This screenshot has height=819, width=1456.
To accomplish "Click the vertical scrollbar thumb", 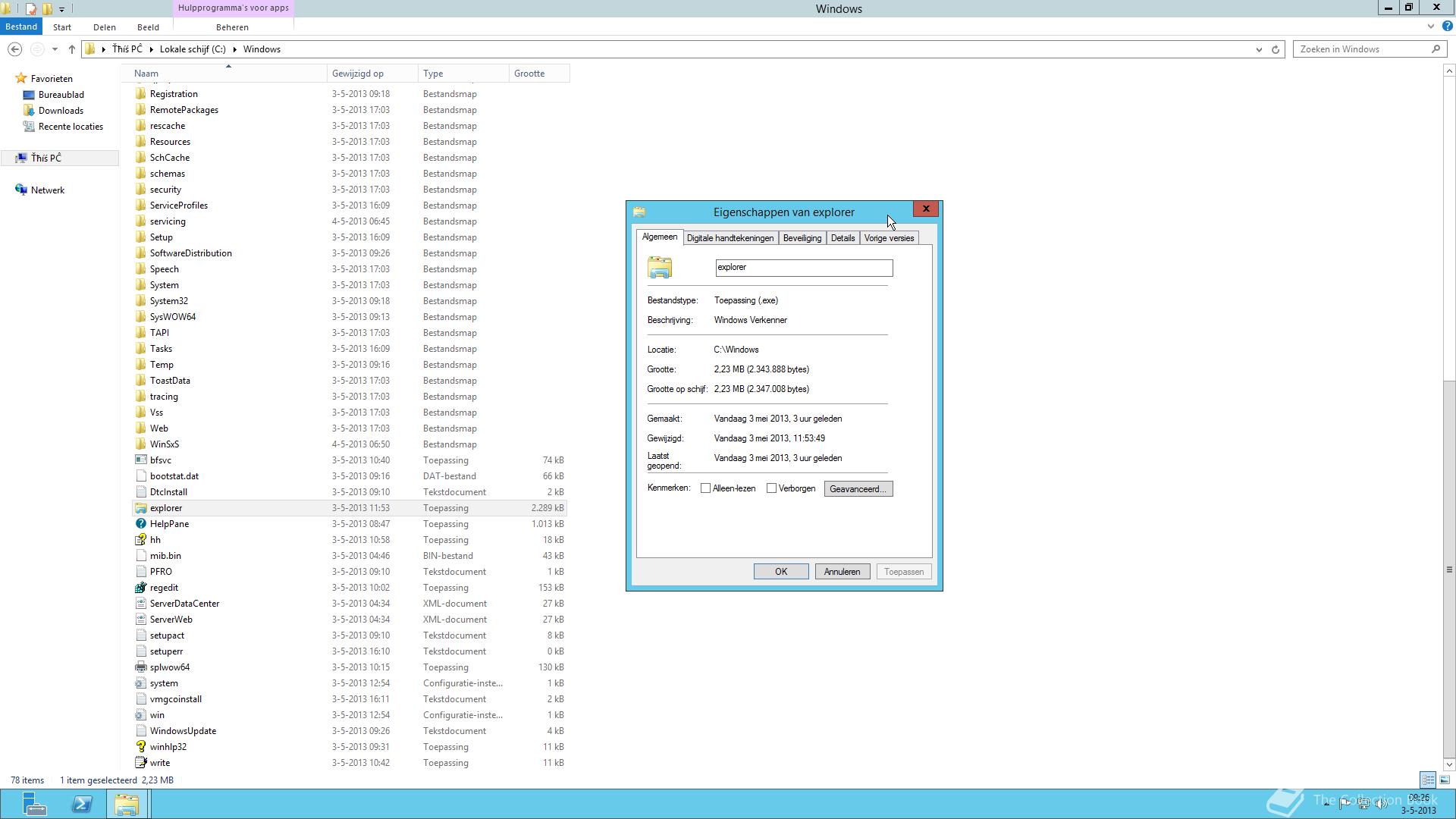I will pos(1449,570).
